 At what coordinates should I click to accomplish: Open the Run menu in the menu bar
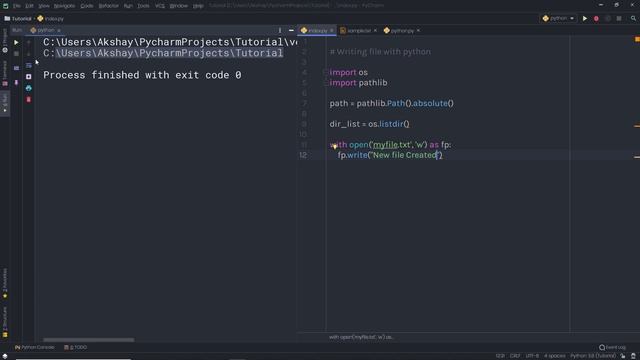[128, 6]
